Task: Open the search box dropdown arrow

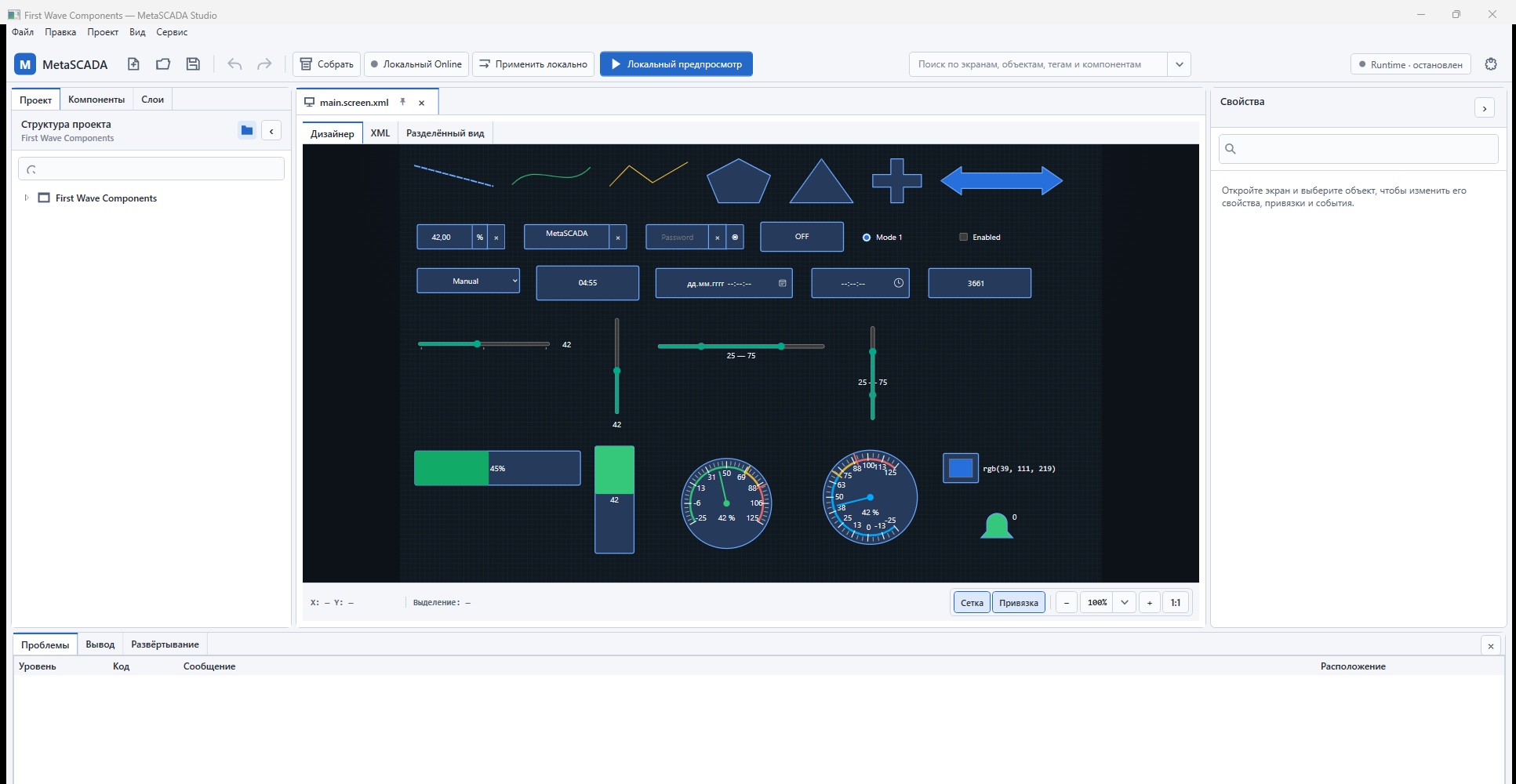Action: [x=1179, y=64]
